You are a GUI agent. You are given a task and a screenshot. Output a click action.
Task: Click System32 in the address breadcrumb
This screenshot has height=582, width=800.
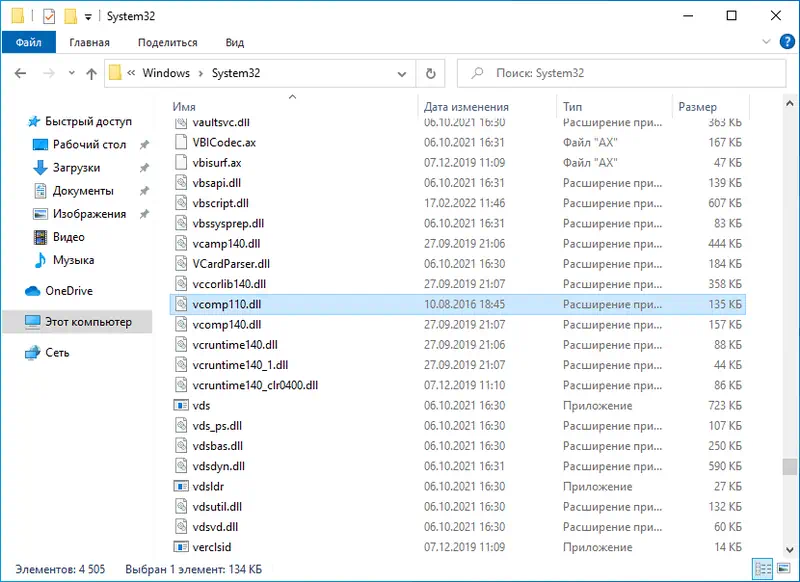(236, 73)
